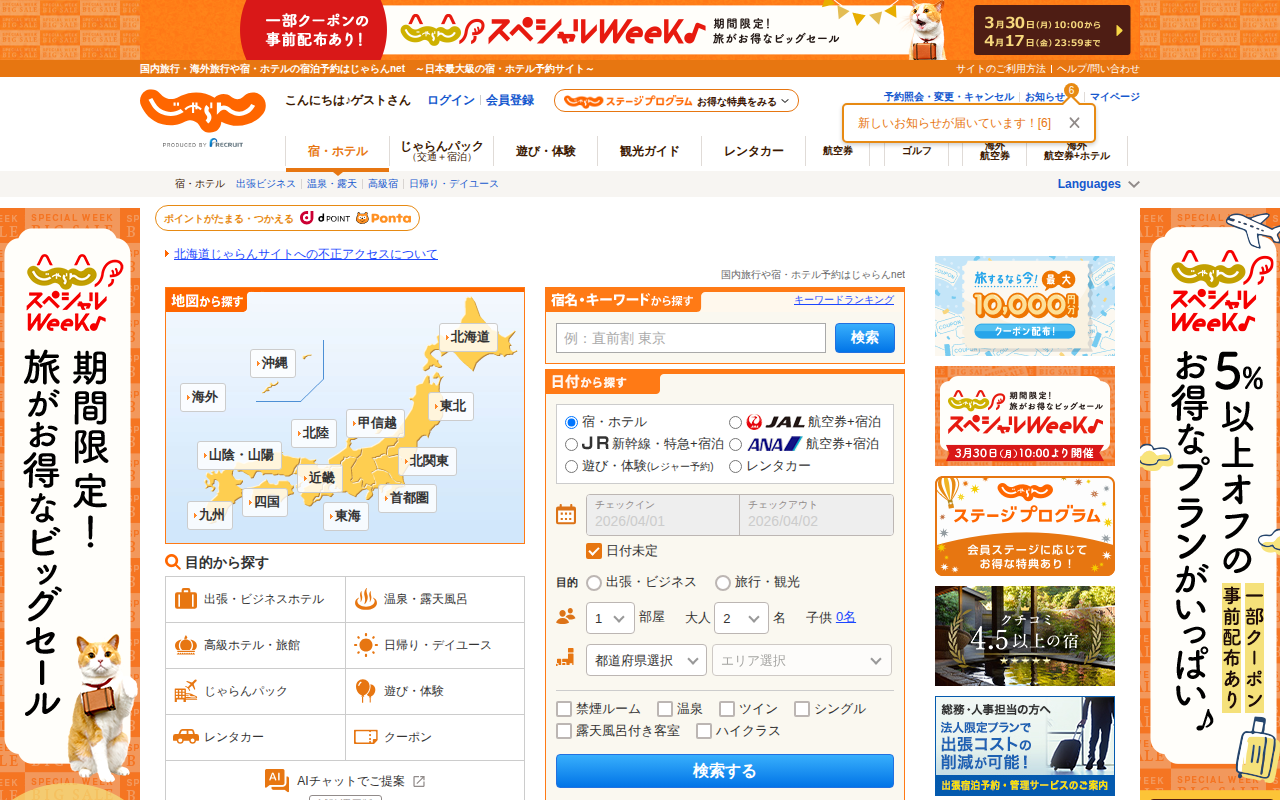Click the チェックイン date field
Screen dimensions: 1280x800
662,515
